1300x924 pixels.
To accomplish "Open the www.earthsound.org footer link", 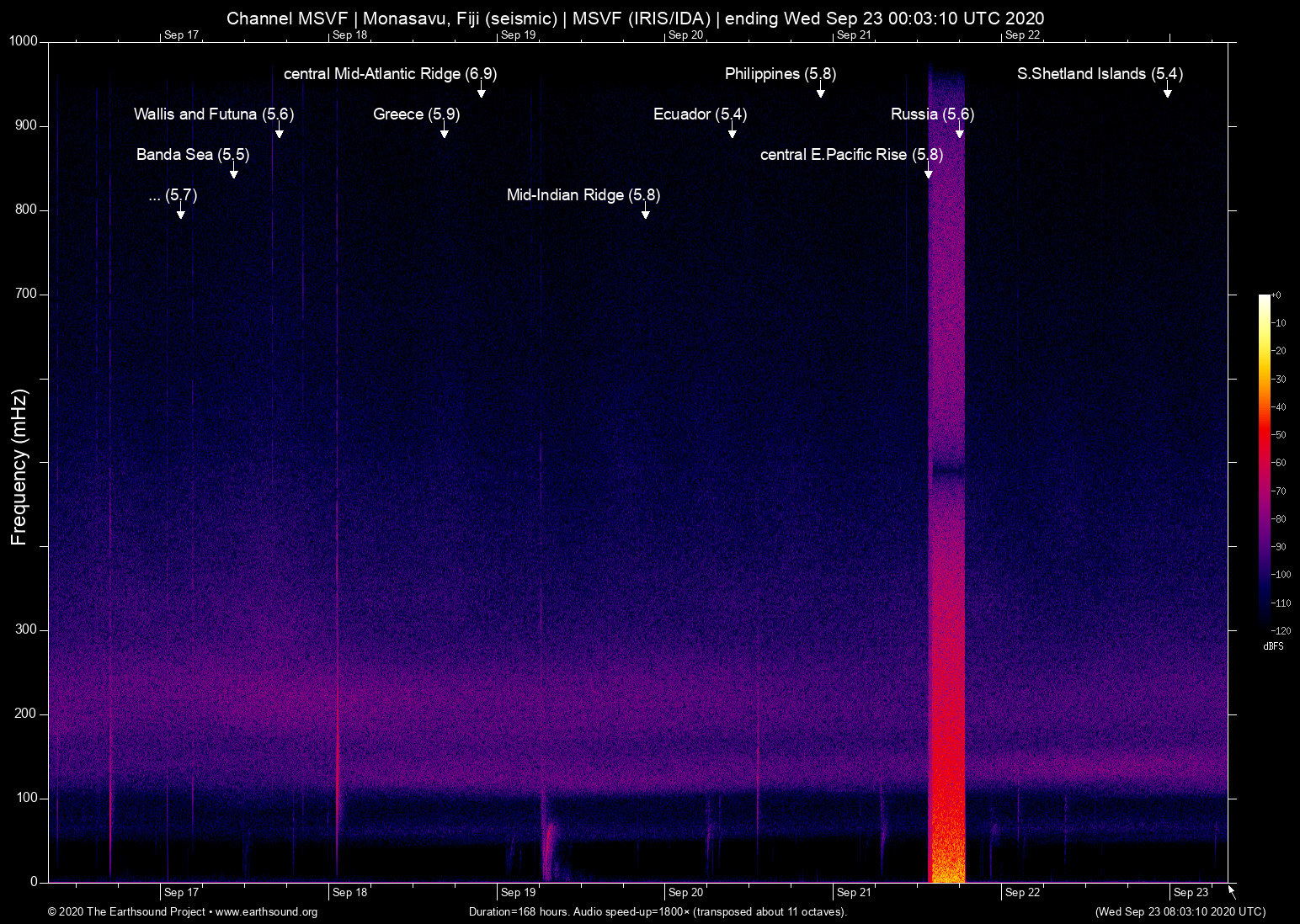I will [266, 912].
